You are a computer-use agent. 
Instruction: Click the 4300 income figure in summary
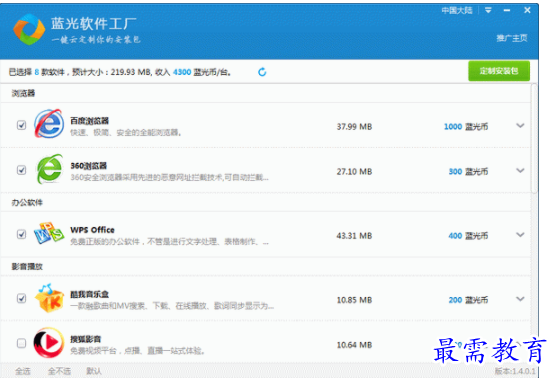pos(182,72)
